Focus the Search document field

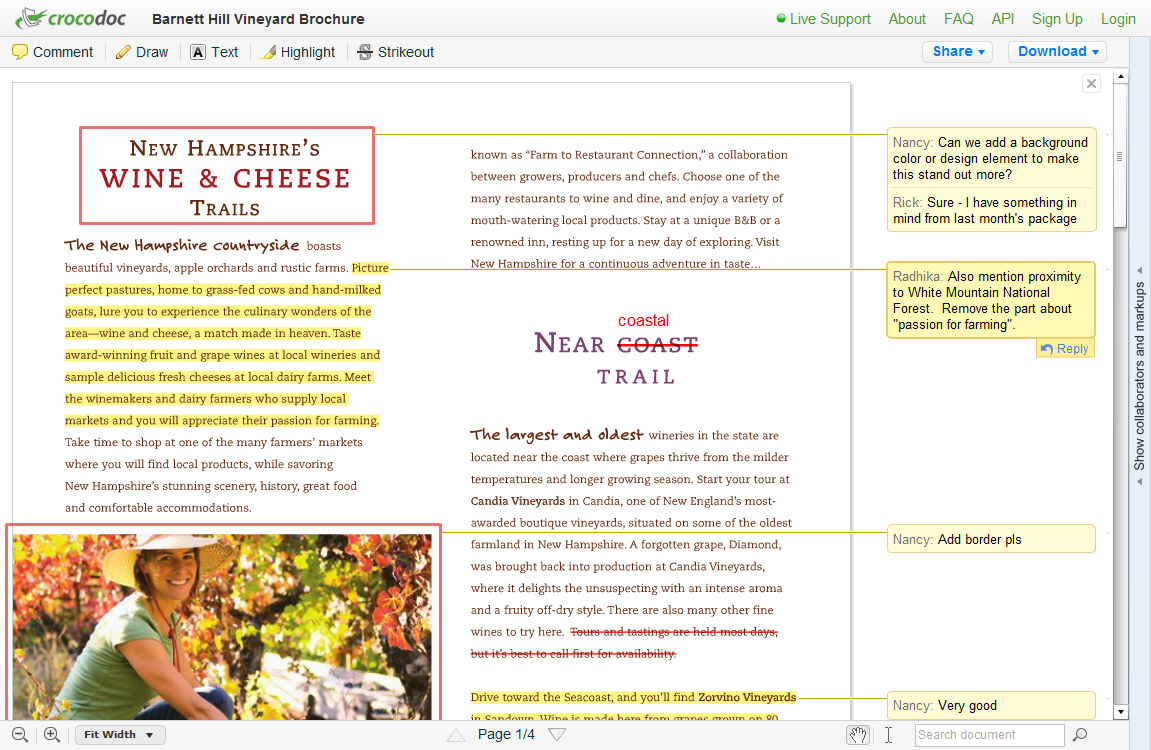(989, 735)
